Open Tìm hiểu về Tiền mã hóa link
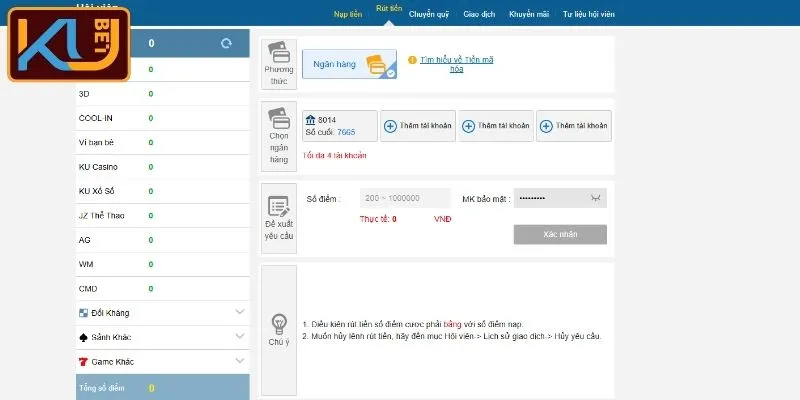800x400 pixels. (x=457, y=64)
